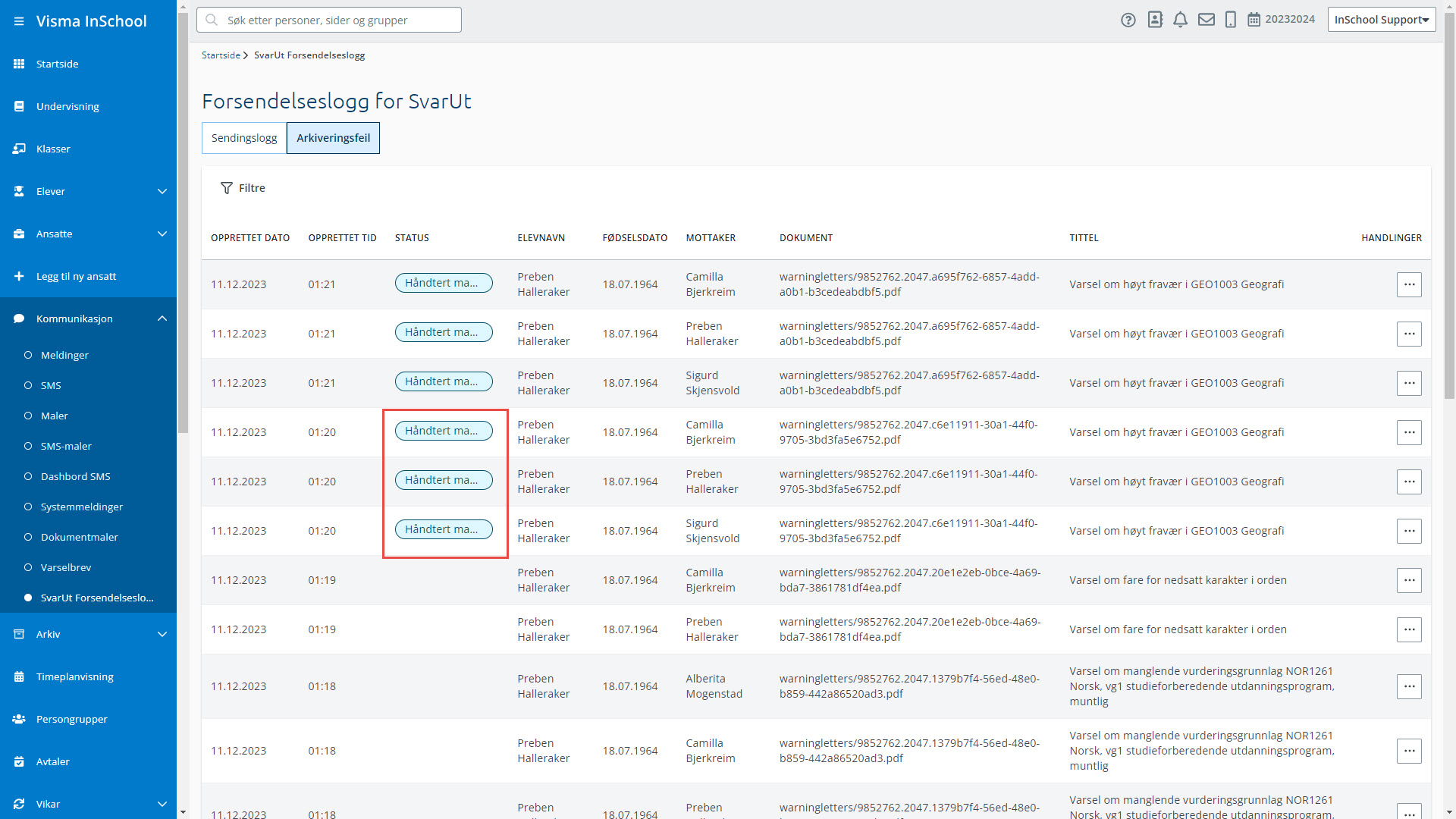
Task: Open Systemmeldinger in the sidebar
Action: pyautogui.click(x=81, y=507)
